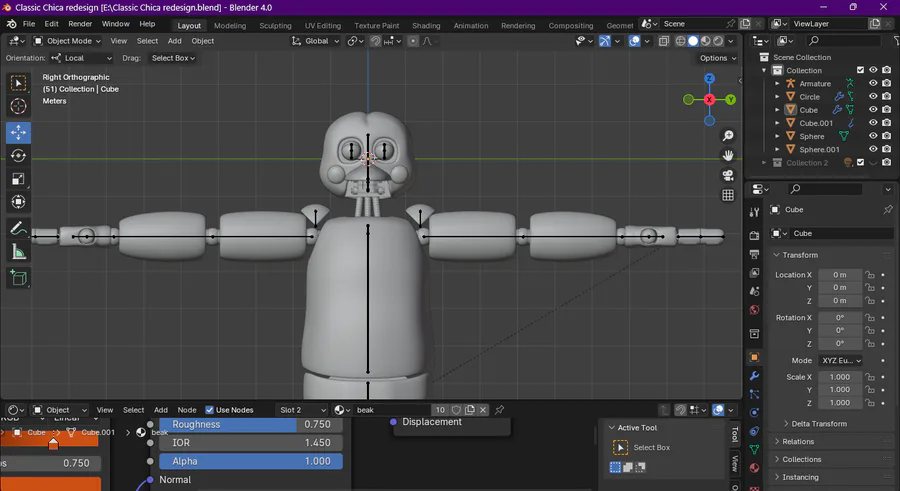Open the Render menu

pos(80,24)
